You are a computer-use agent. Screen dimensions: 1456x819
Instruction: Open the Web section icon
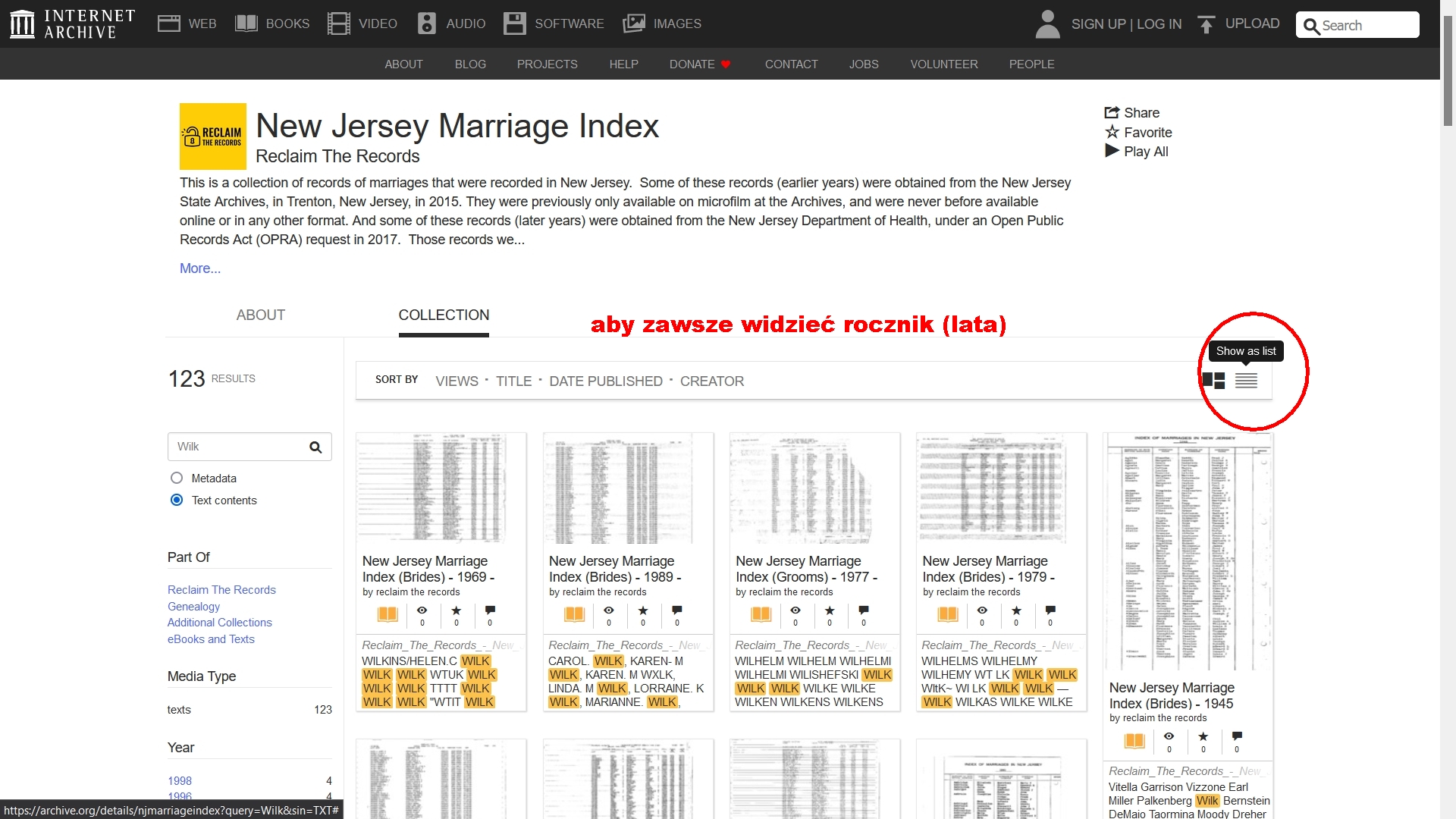pos(168,24)
